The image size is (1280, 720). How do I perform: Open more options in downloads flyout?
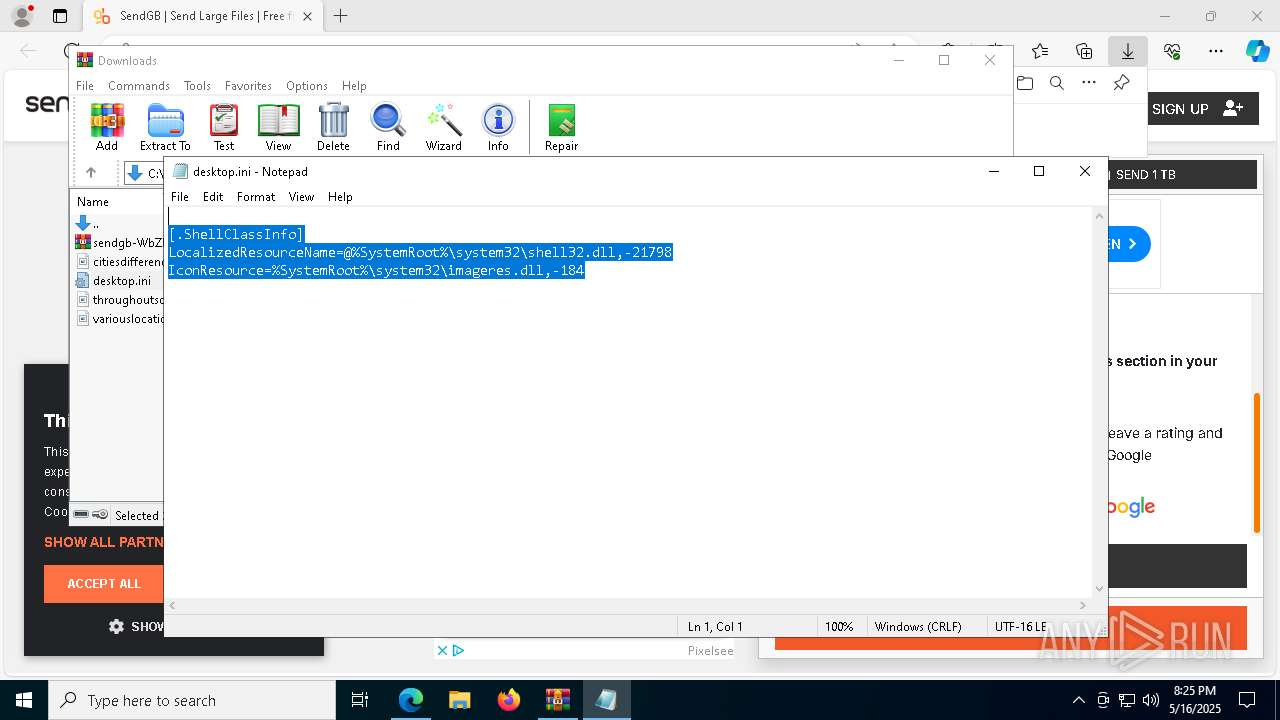1089,83
